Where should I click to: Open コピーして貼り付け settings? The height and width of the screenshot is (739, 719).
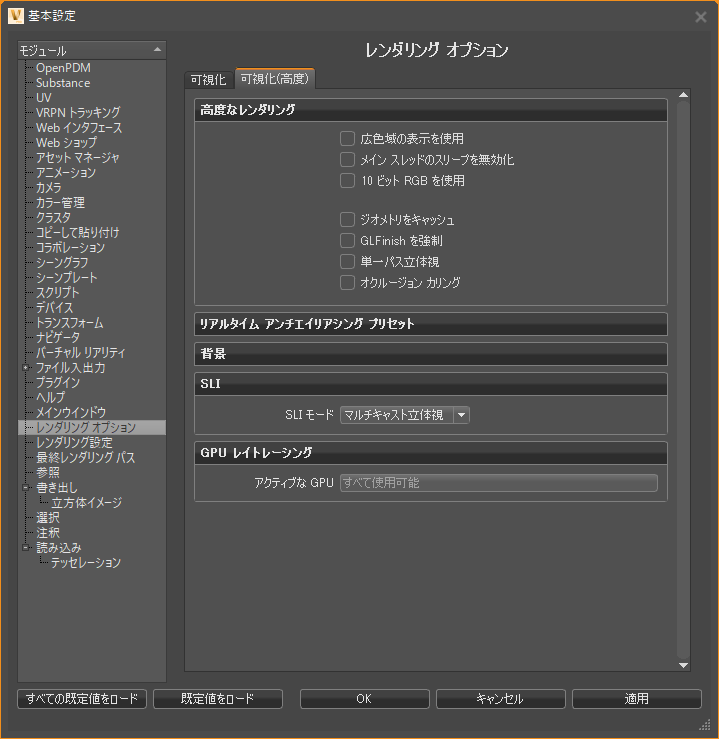[x=78, y=232]
